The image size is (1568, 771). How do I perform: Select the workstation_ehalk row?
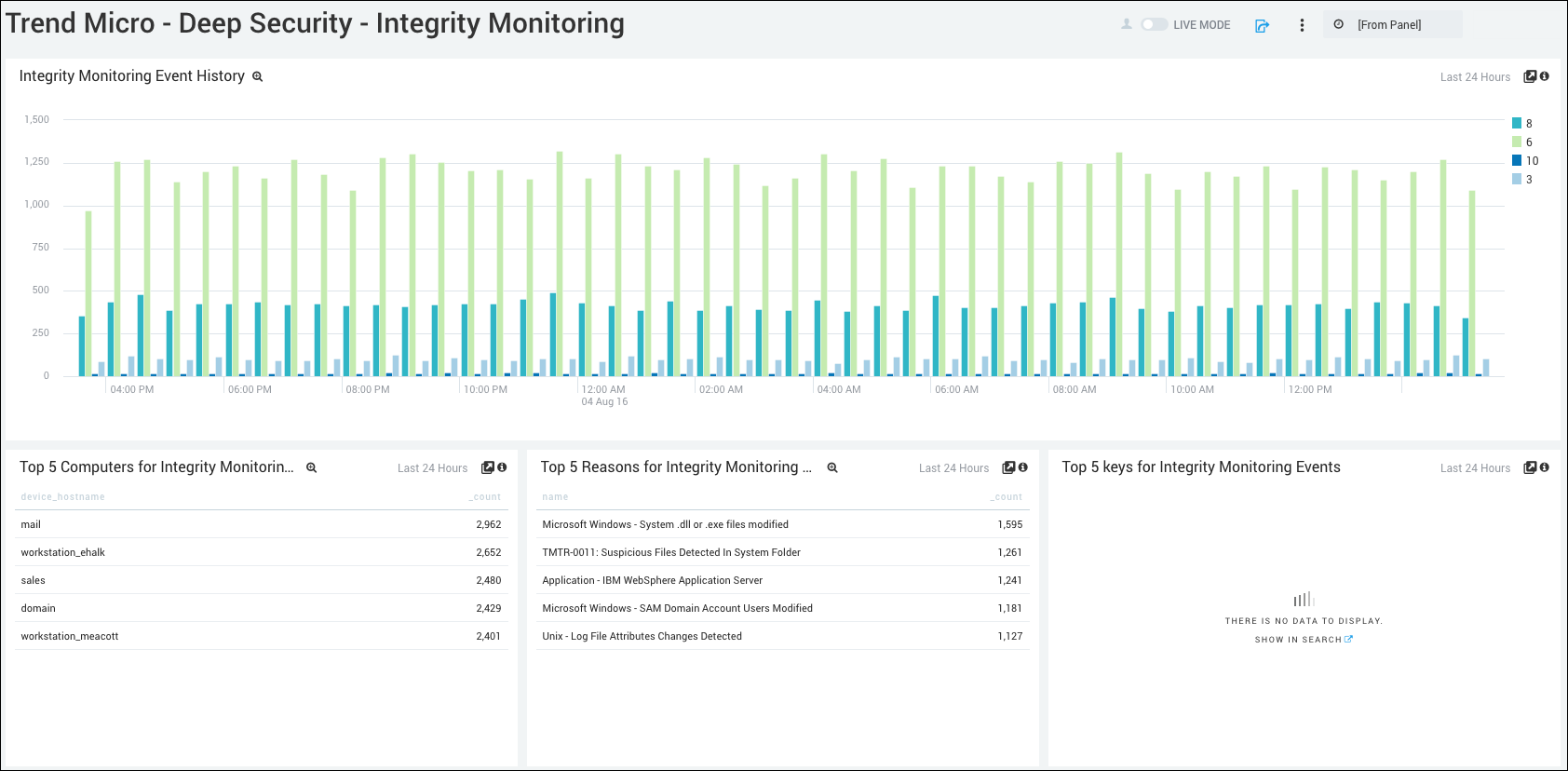click(x=261, y=552)
